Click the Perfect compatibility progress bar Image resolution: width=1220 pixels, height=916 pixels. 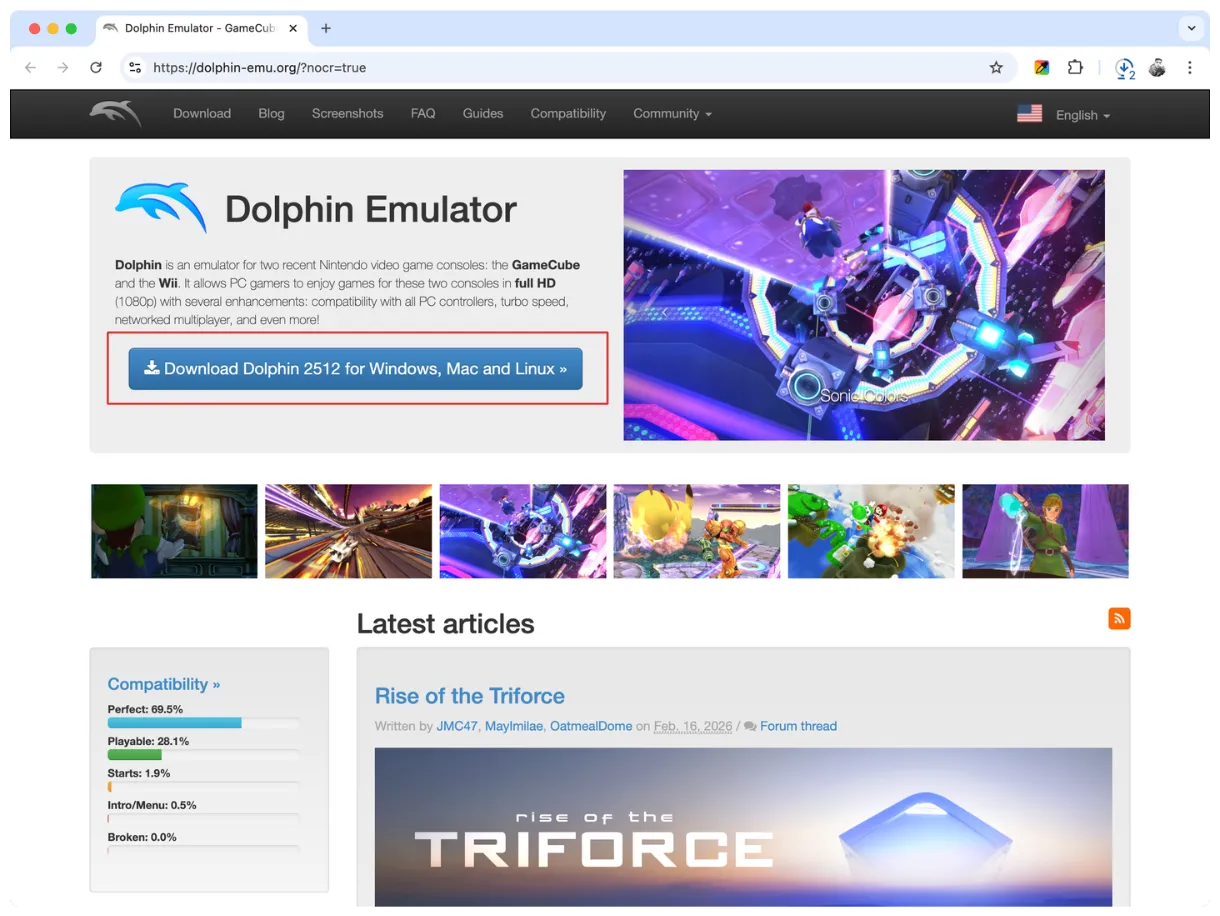[203, 723]
